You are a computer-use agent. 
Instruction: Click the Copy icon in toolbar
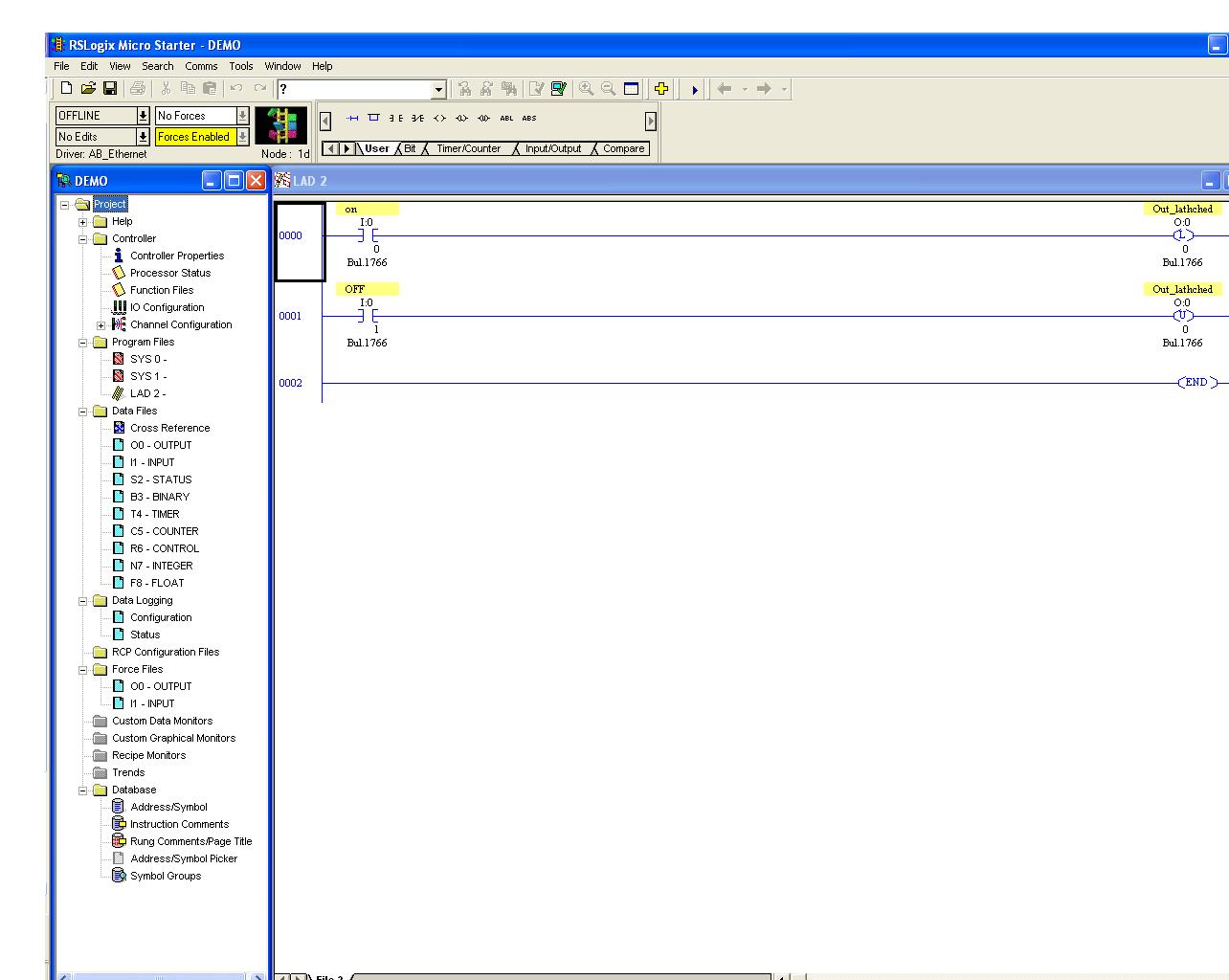pyautogui.click(x=188, y=89)
